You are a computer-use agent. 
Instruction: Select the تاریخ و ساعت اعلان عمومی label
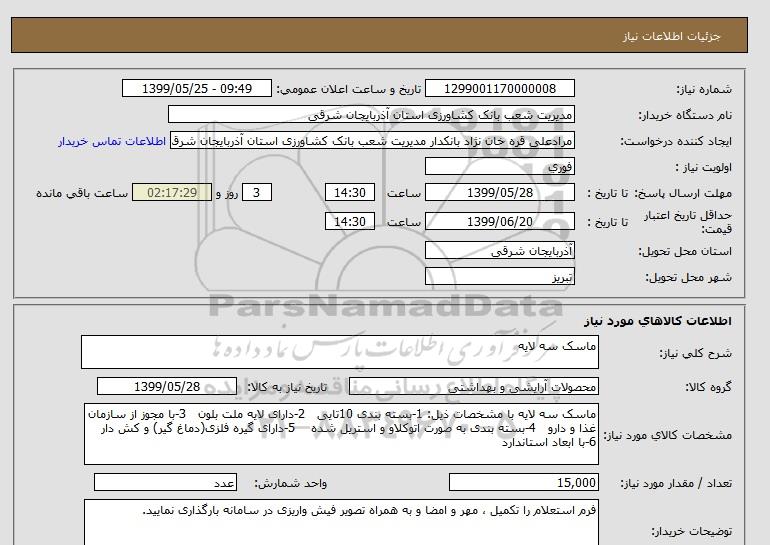point(349,89)
